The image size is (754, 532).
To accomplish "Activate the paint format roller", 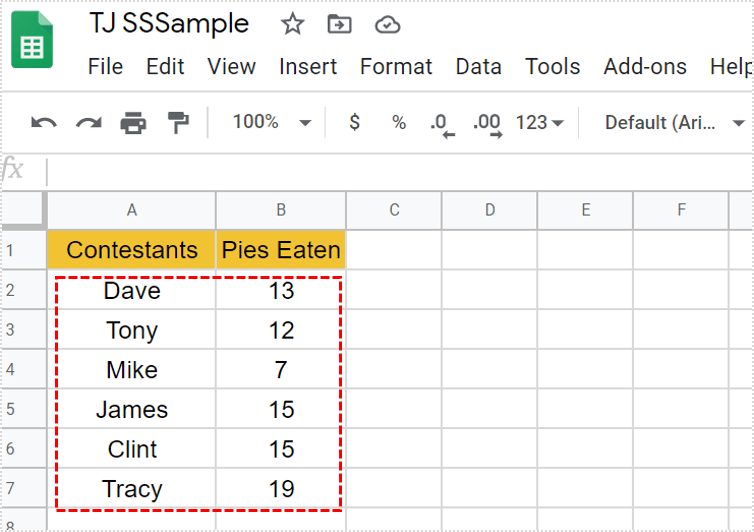I will tap(178, 123).
